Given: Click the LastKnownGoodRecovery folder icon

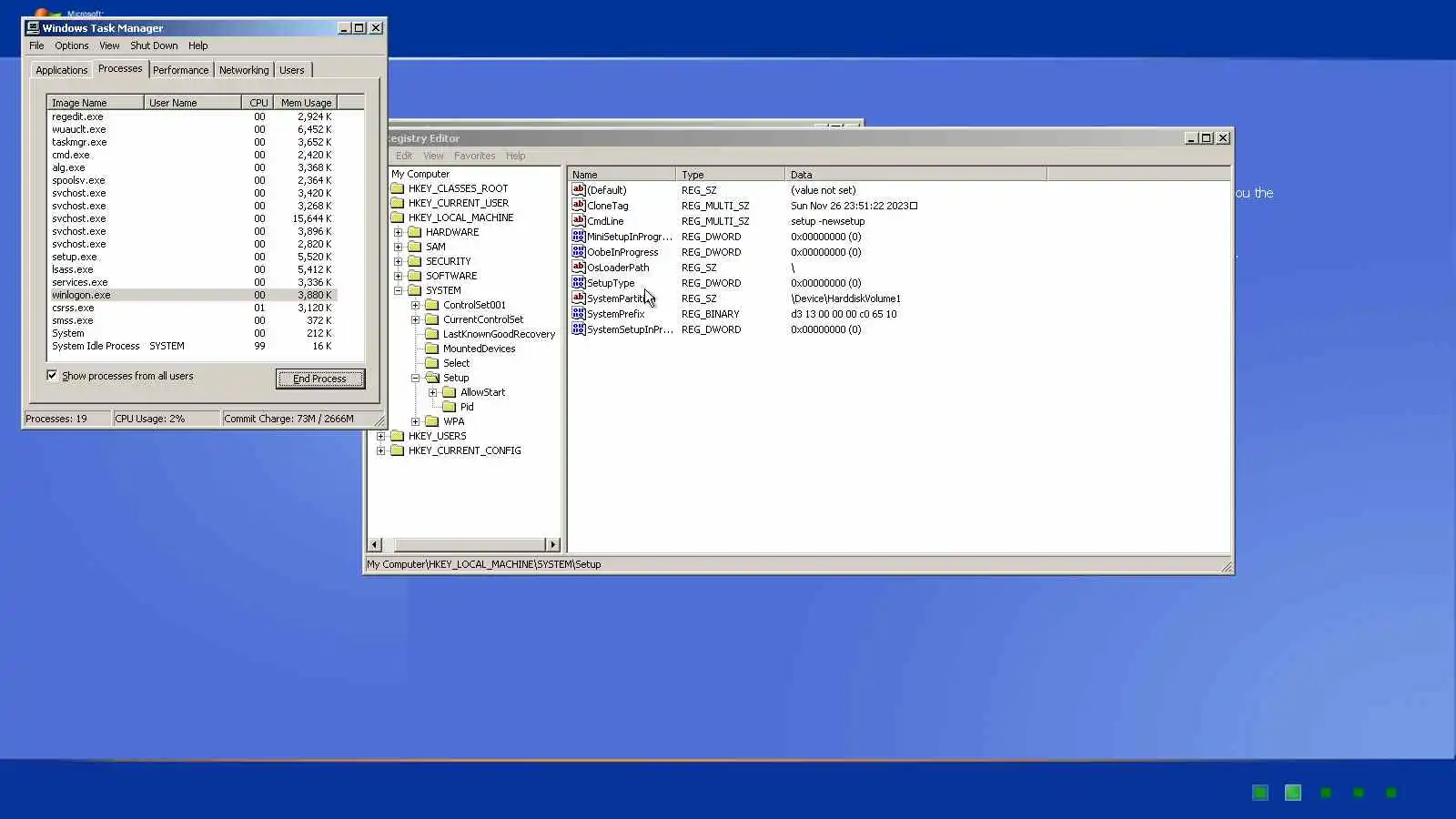Looking at the screenshot, I should point(432,334).
